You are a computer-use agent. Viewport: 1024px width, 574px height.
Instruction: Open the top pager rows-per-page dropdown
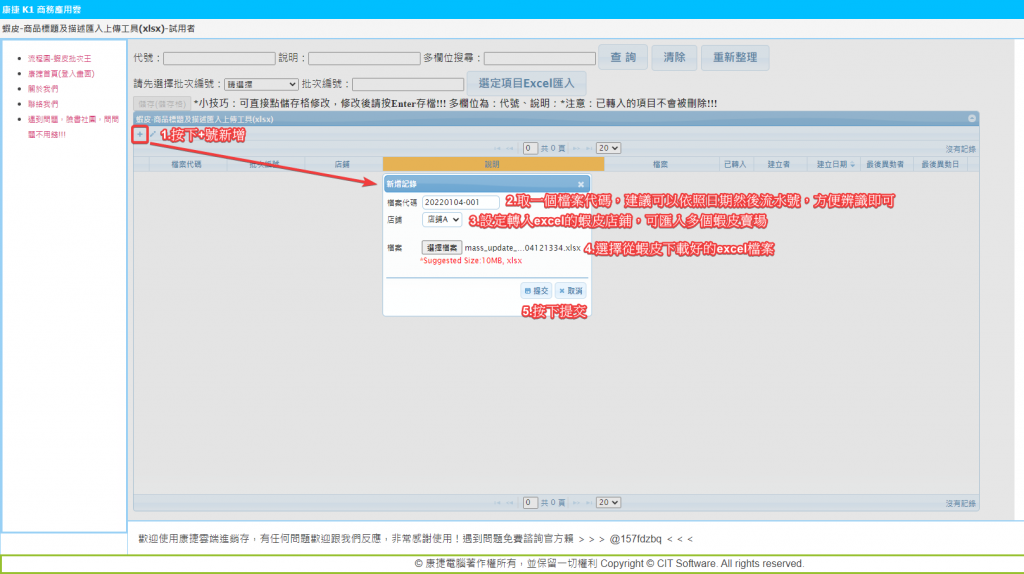click(608, 148)
